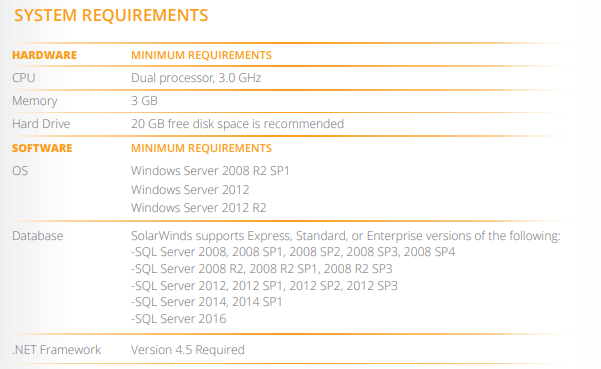The width and height of the screenshot is (601, 369).
Task: Click the MINIMUM REQUIREMENTS header beside SOFTWARE
Action: click(201, 148)
